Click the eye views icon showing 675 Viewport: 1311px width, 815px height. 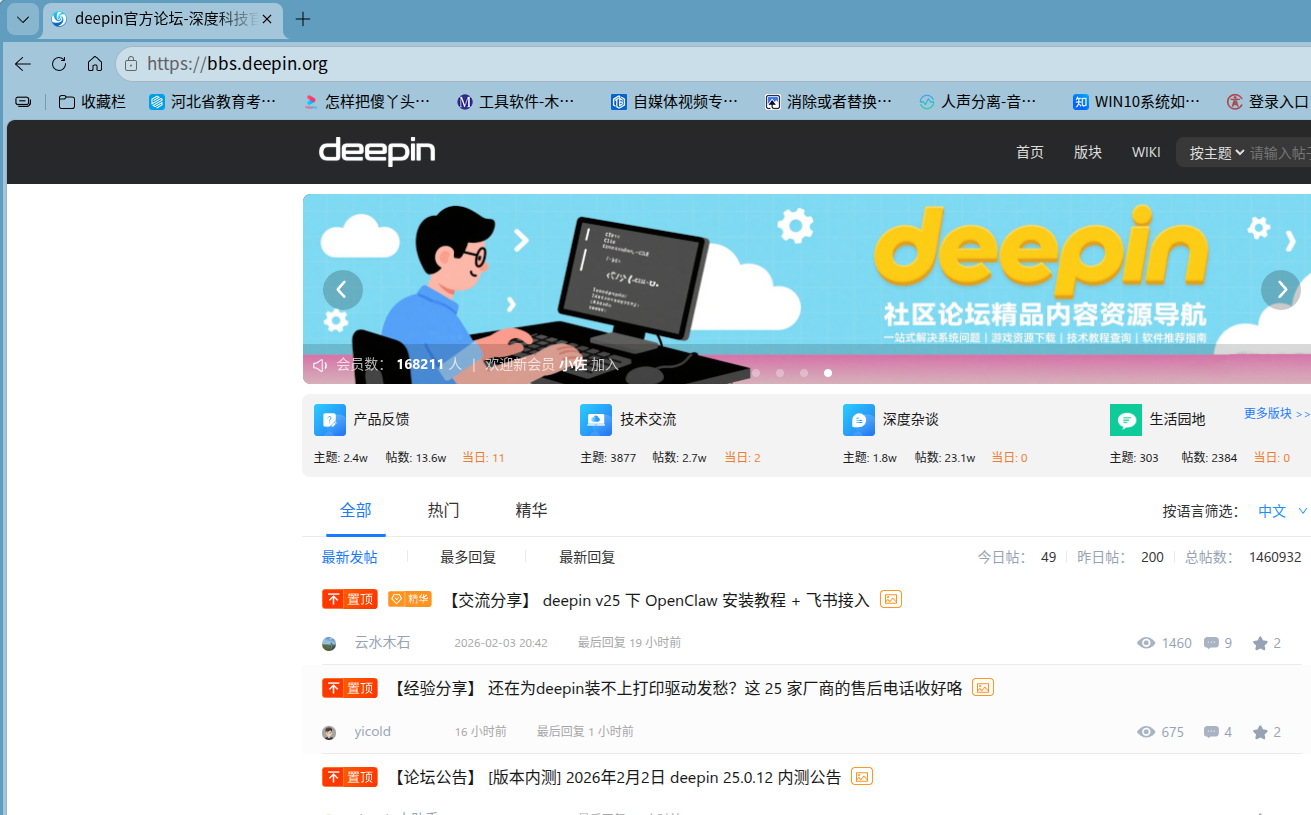click(1146, 732)
